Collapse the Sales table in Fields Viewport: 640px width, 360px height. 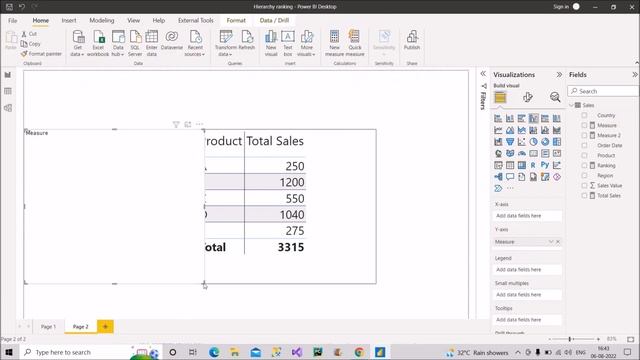571,105
